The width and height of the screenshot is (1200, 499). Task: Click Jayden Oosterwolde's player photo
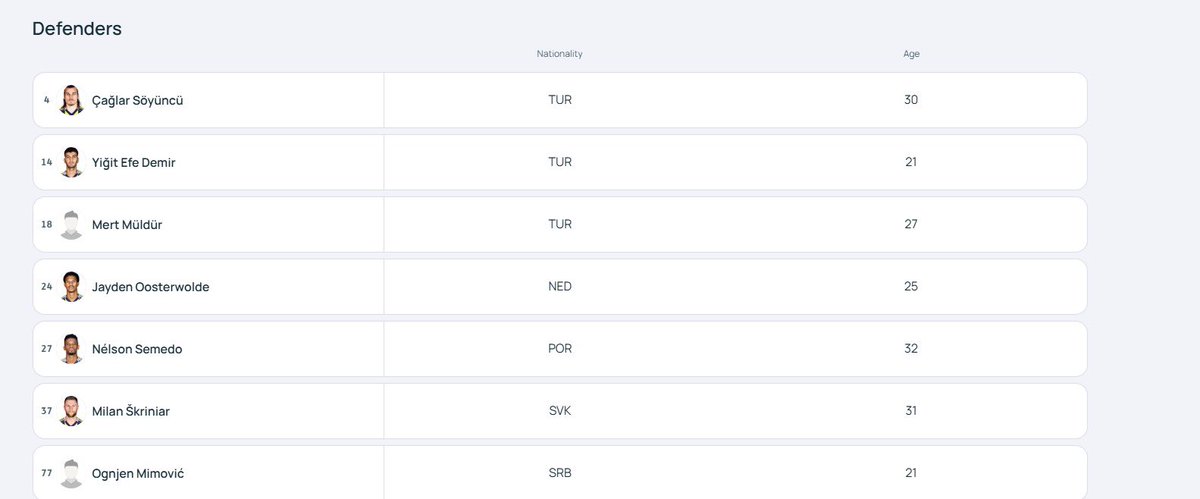[x=71, y=286]
